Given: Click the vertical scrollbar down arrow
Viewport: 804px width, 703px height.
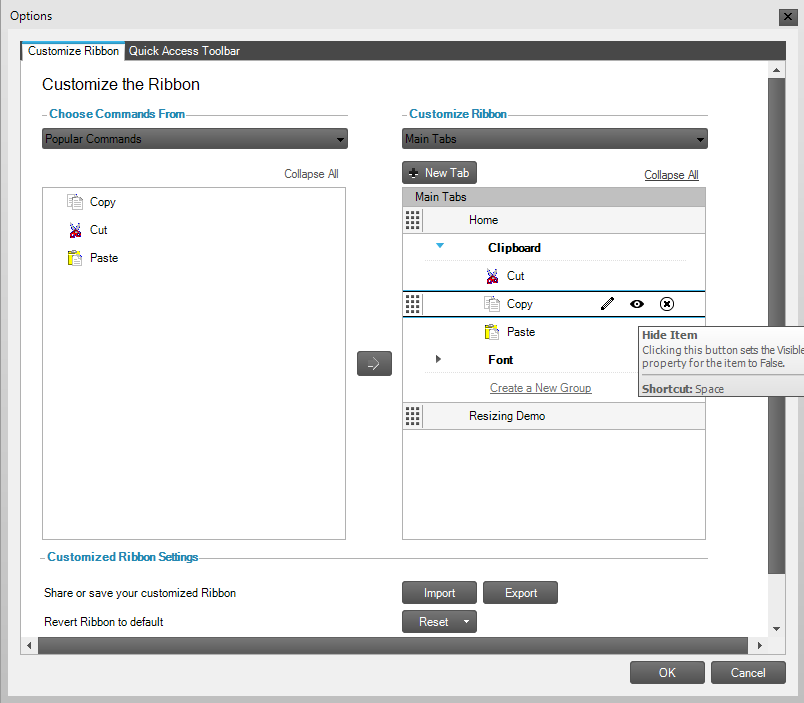Looking at the screenshot, I should (x=777, y=628).
